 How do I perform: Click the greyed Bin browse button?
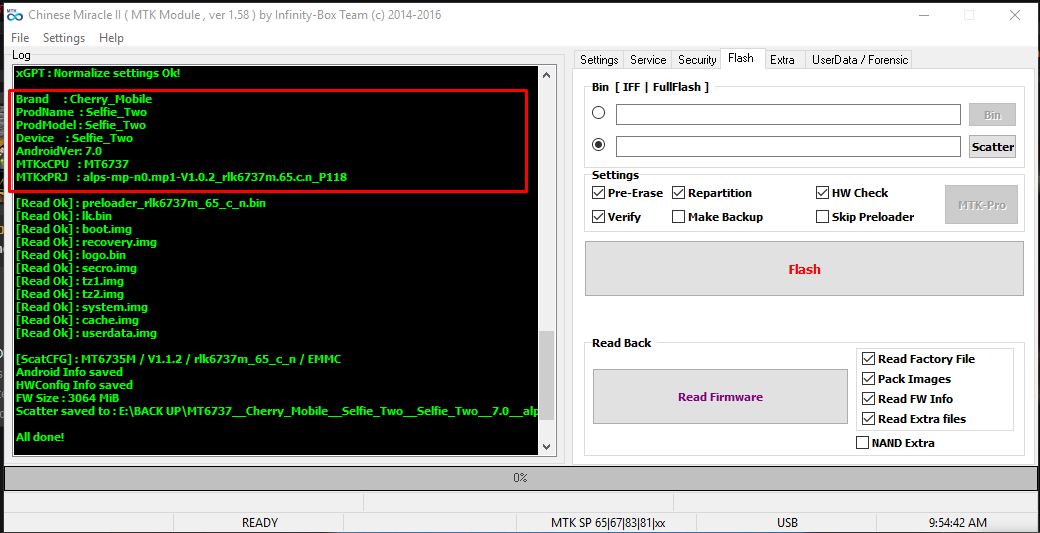click(992, 115)
